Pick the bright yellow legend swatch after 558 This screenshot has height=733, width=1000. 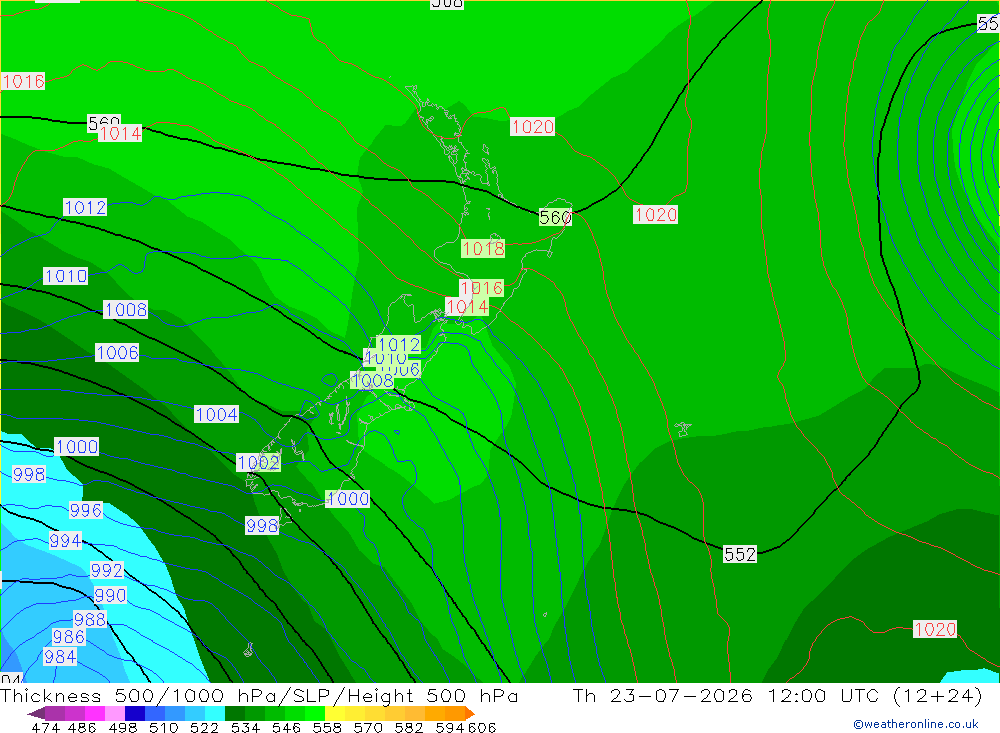(335, 713)
